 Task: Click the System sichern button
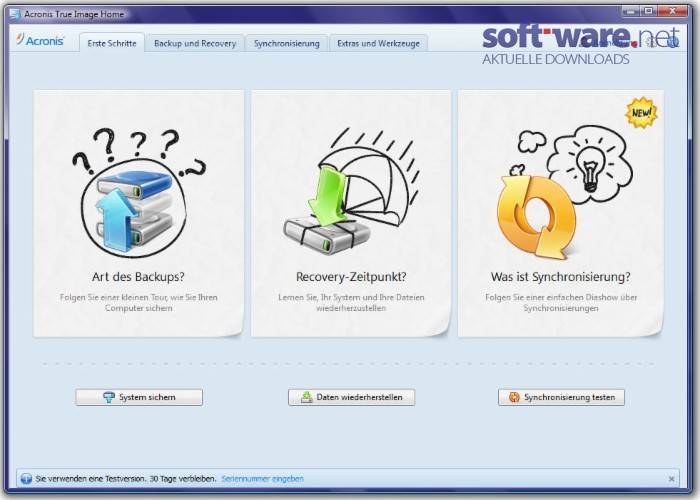coord(139,397)
